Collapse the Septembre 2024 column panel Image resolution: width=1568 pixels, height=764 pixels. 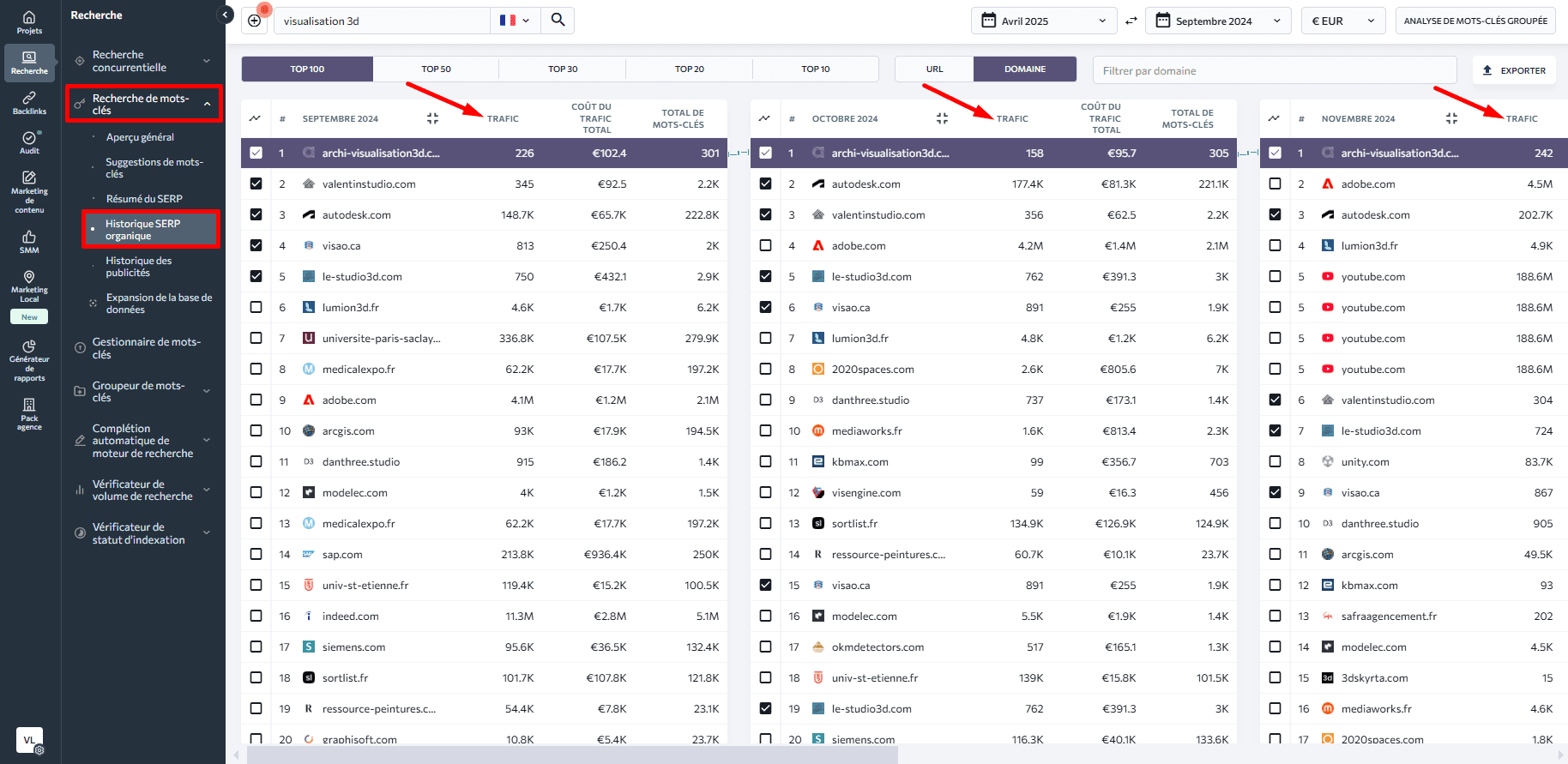(432, 118)
